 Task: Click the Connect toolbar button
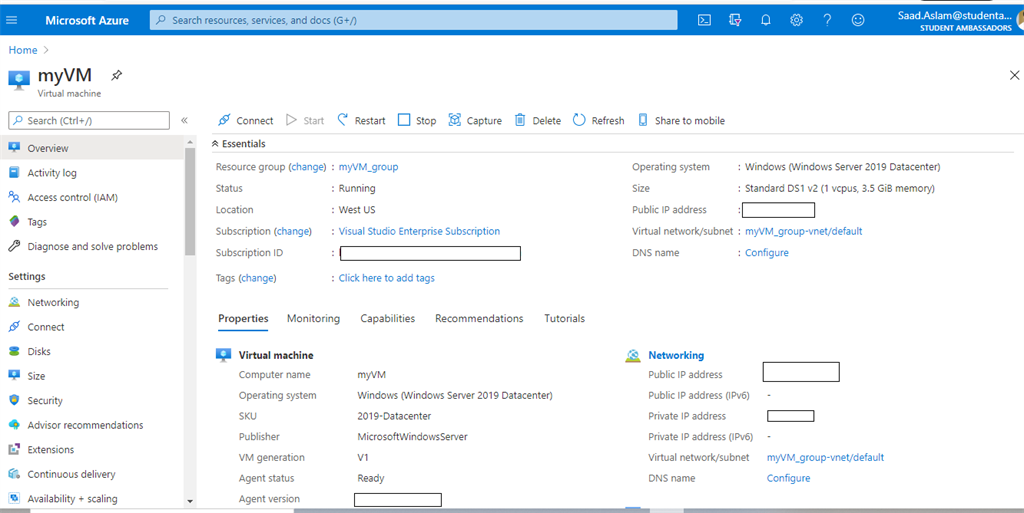tap(246, 120)
